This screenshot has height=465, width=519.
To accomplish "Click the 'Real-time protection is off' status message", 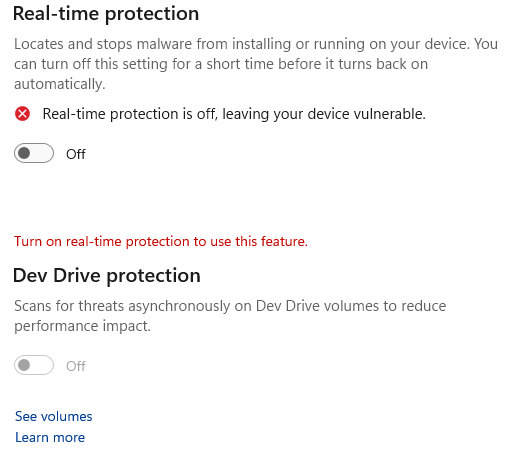I will (234, 114).
